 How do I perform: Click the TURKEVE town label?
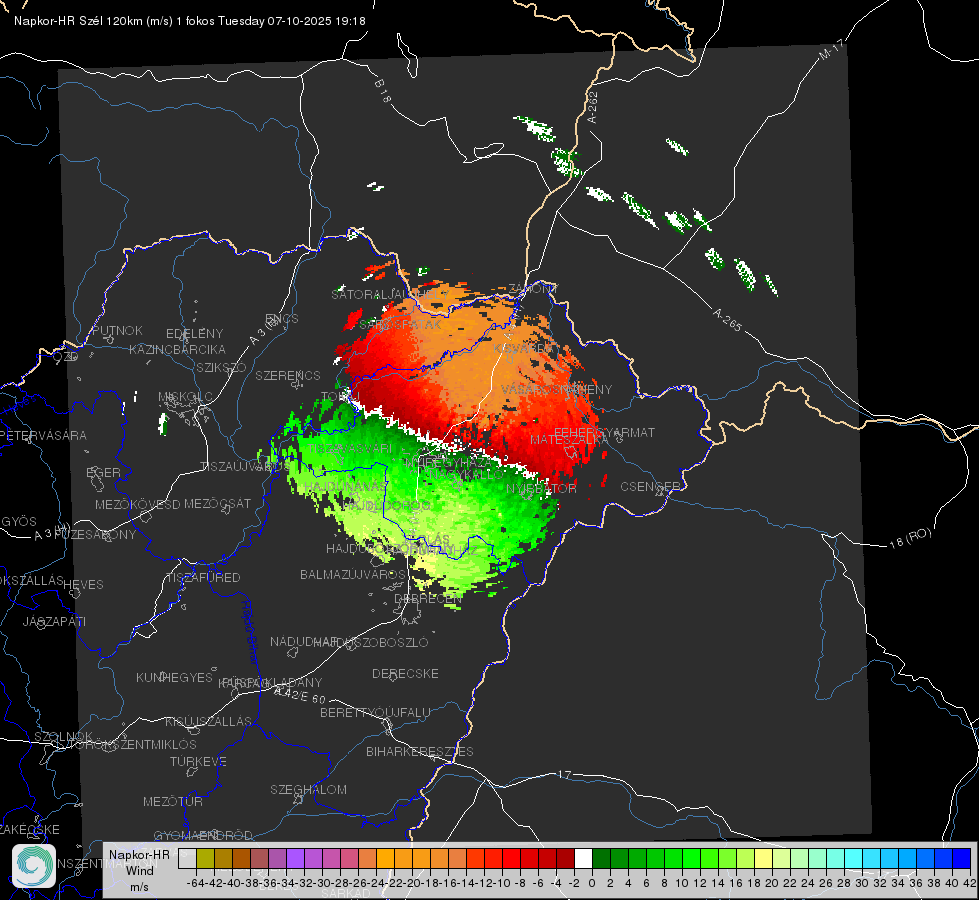click(x=198, y=761)
